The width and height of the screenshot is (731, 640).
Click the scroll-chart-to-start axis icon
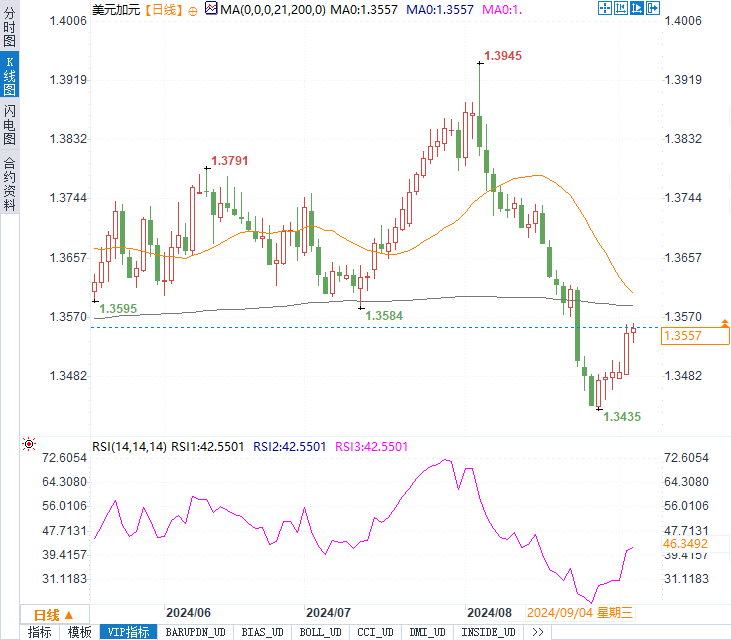(x=621, y=8)
